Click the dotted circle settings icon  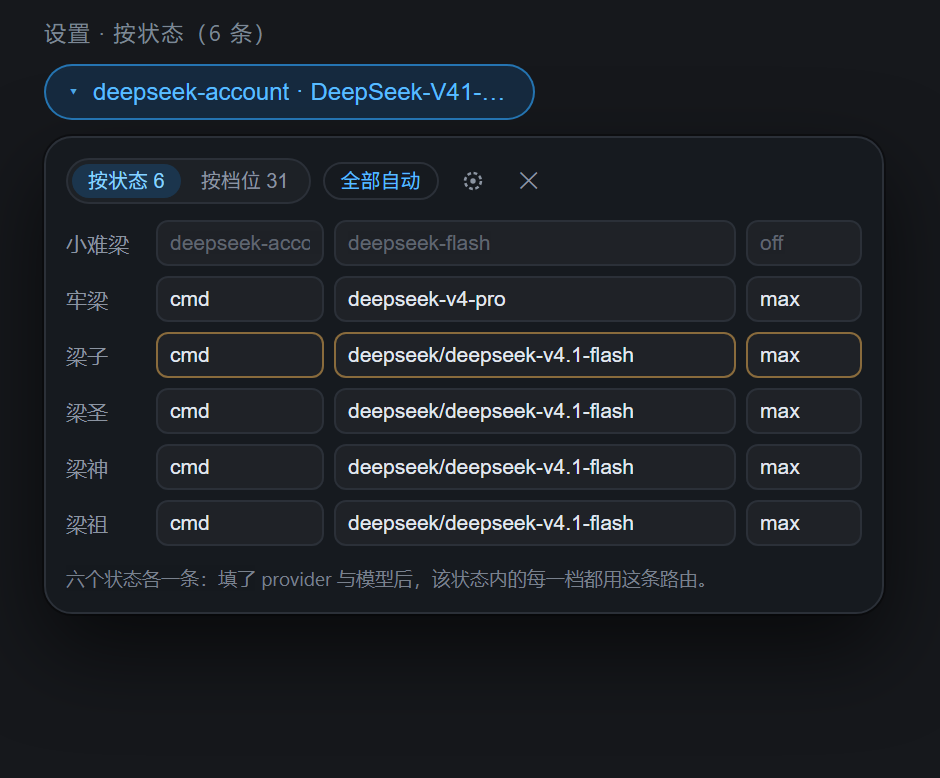pos(472,181)
